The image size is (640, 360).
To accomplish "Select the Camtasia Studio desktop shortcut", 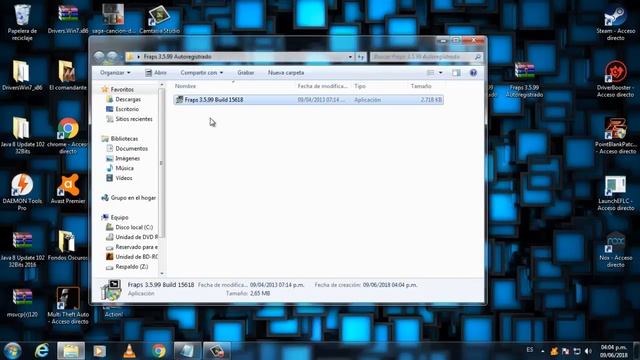I will [x=159, y=19].
